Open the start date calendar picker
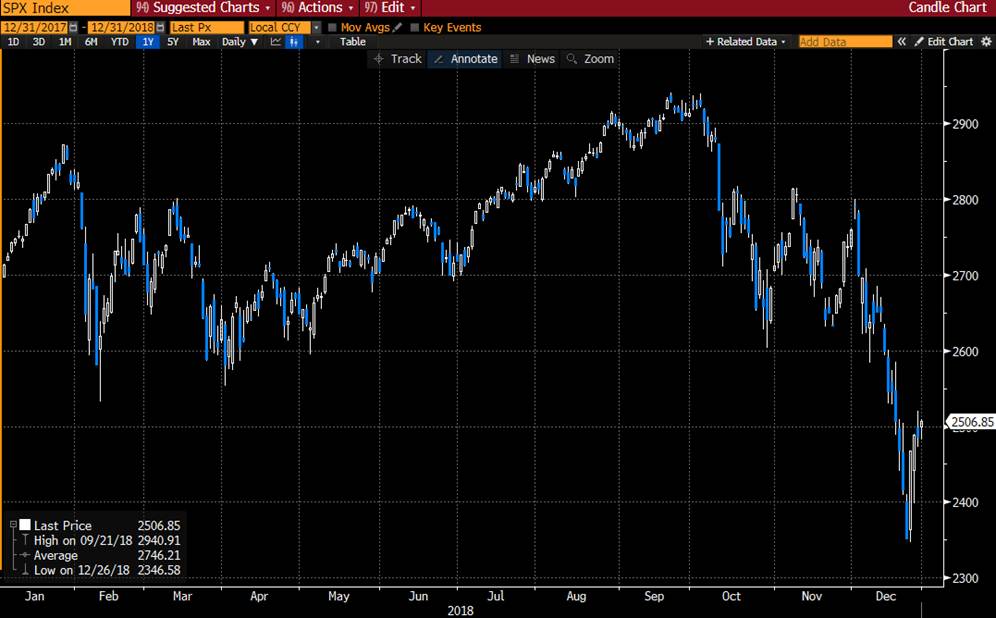The image size is (996, 618). coord(73,28)
